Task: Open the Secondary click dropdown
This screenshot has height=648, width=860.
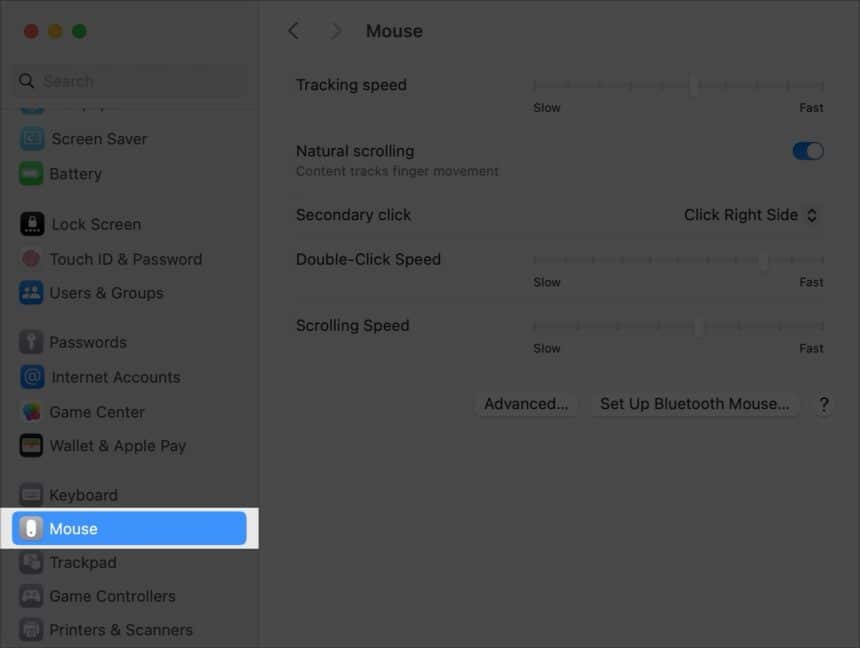Action: [x=750, y=214]
